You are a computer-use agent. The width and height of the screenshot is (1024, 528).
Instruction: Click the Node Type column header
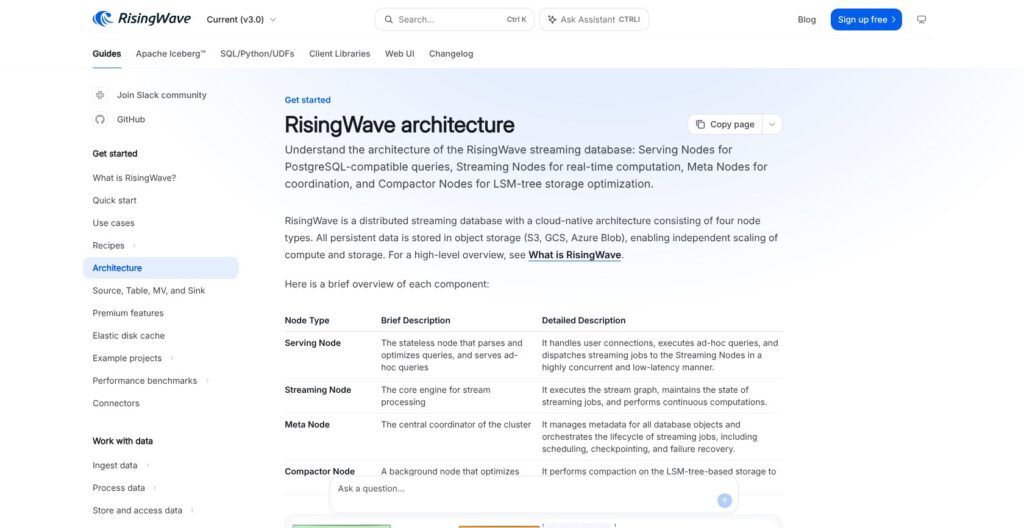click(x=307, y=321)
